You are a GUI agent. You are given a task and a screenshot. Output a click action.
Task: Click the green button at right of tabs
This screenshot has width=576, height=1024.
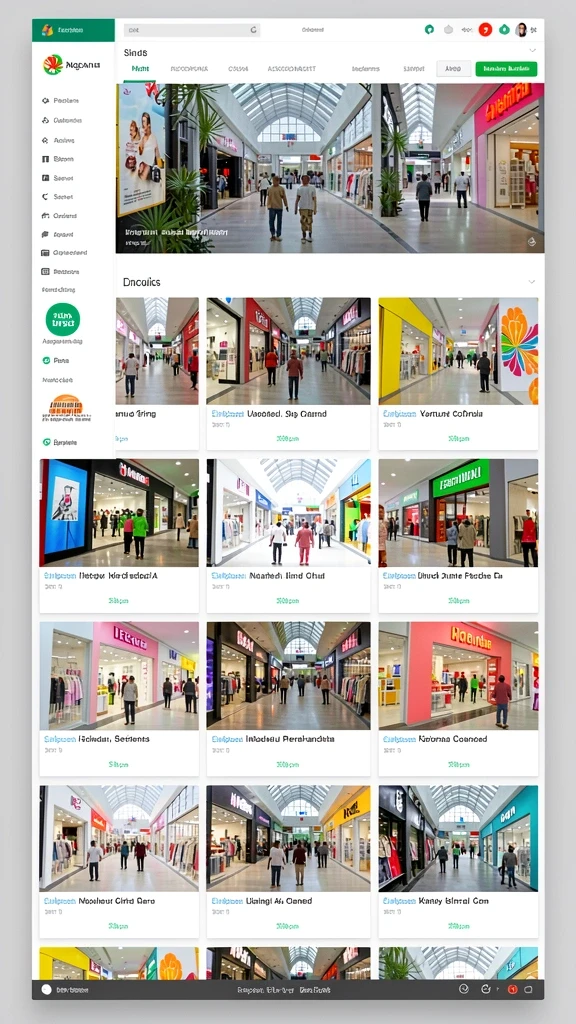[x=506, y=69]
